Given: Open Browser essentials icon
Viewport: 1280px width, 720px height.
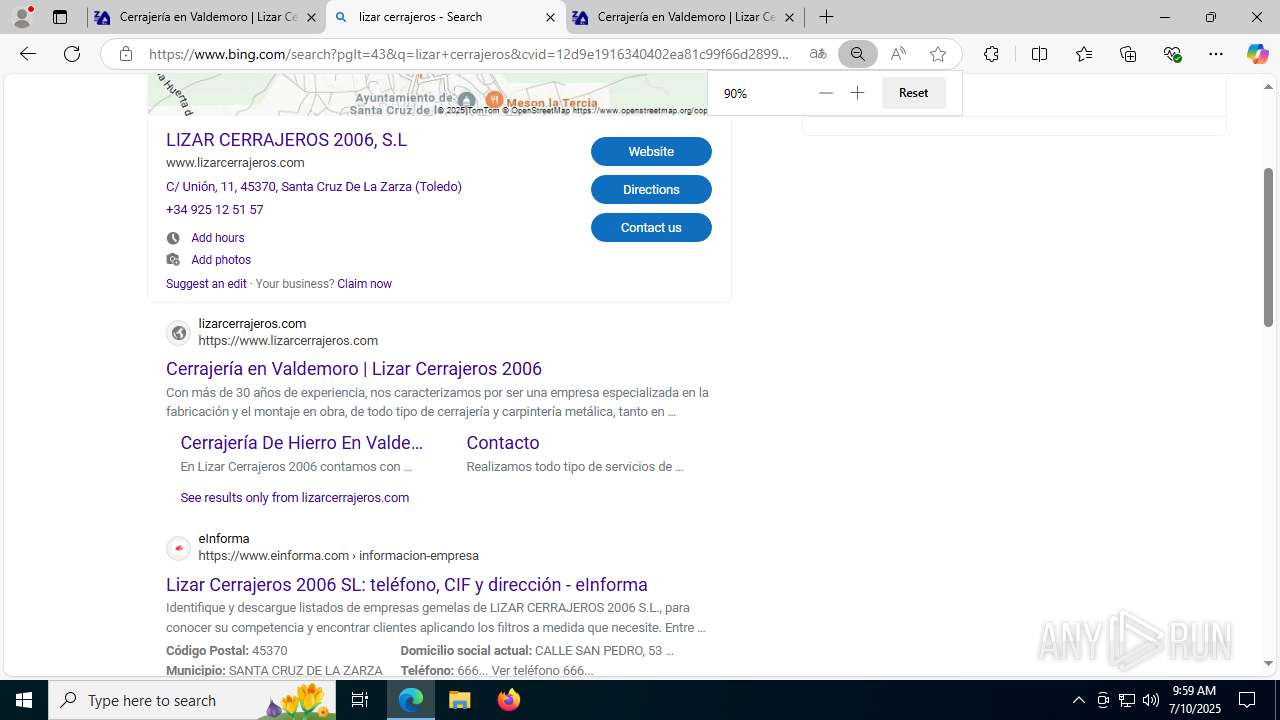Looking at the screenshot, I should click(x=1173, y=54).
